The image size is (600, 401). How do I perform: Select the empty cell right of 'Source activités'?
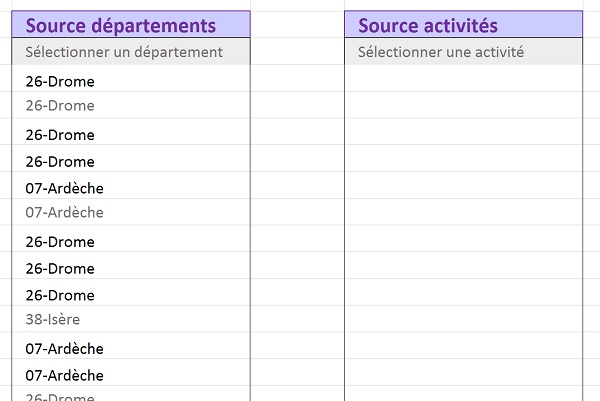coord(591,25)
